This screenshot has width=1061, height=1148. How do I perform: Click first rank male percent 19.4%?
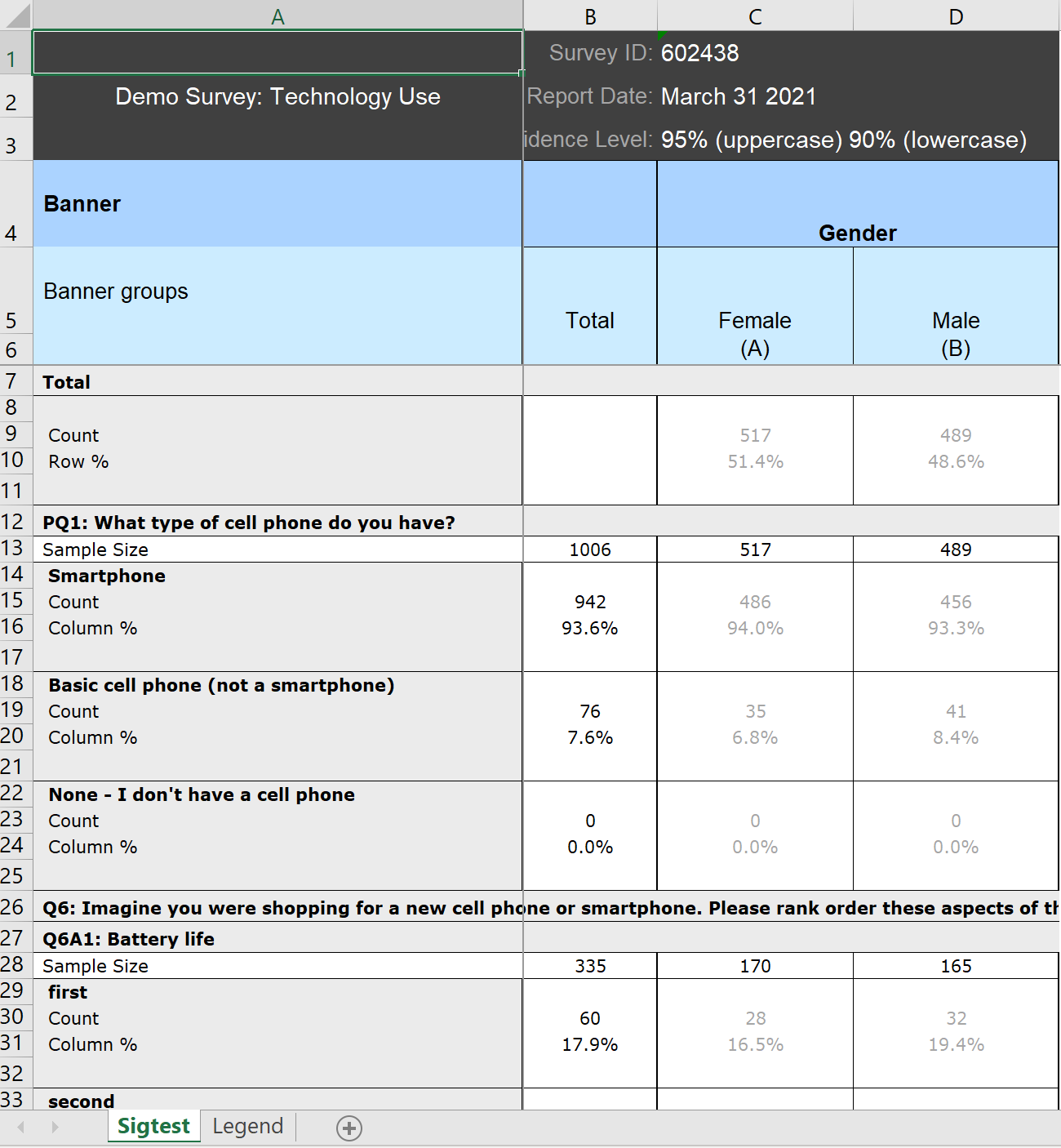pos(956,1044)
